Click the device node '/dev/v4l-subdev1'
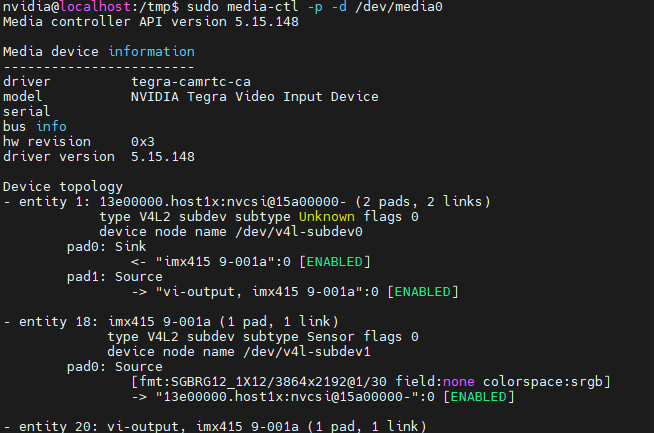The width and height of the screenshot is (654, 433). (x=307, y=352)
